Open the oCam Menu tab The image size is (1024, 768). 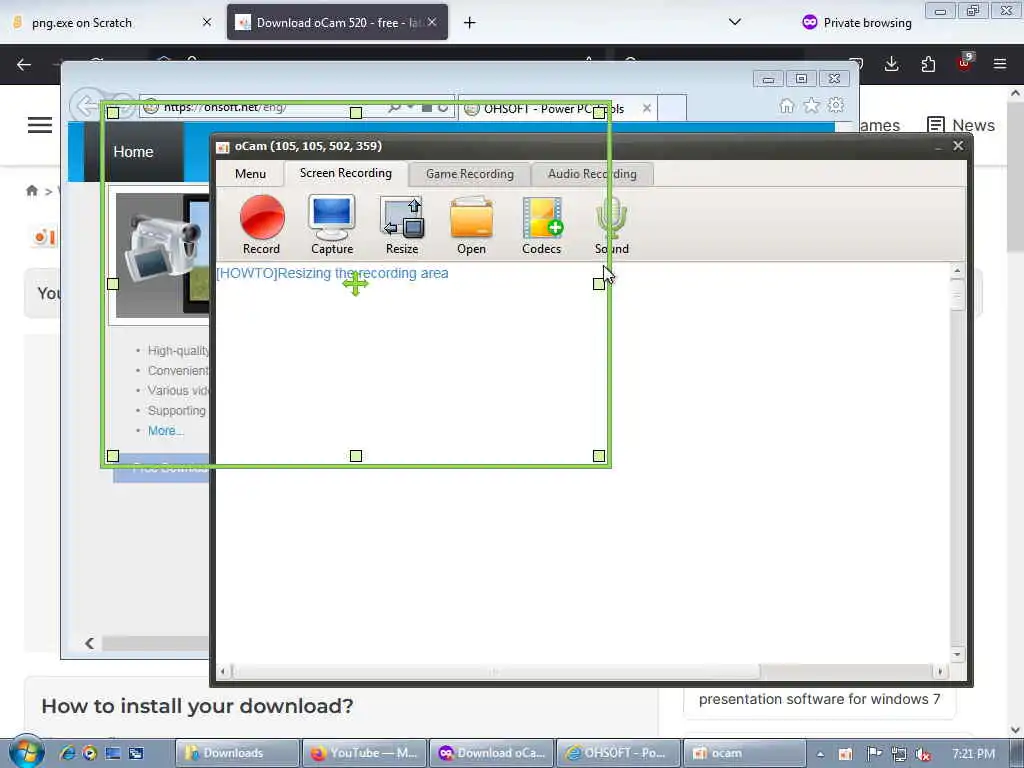point(250,174)
